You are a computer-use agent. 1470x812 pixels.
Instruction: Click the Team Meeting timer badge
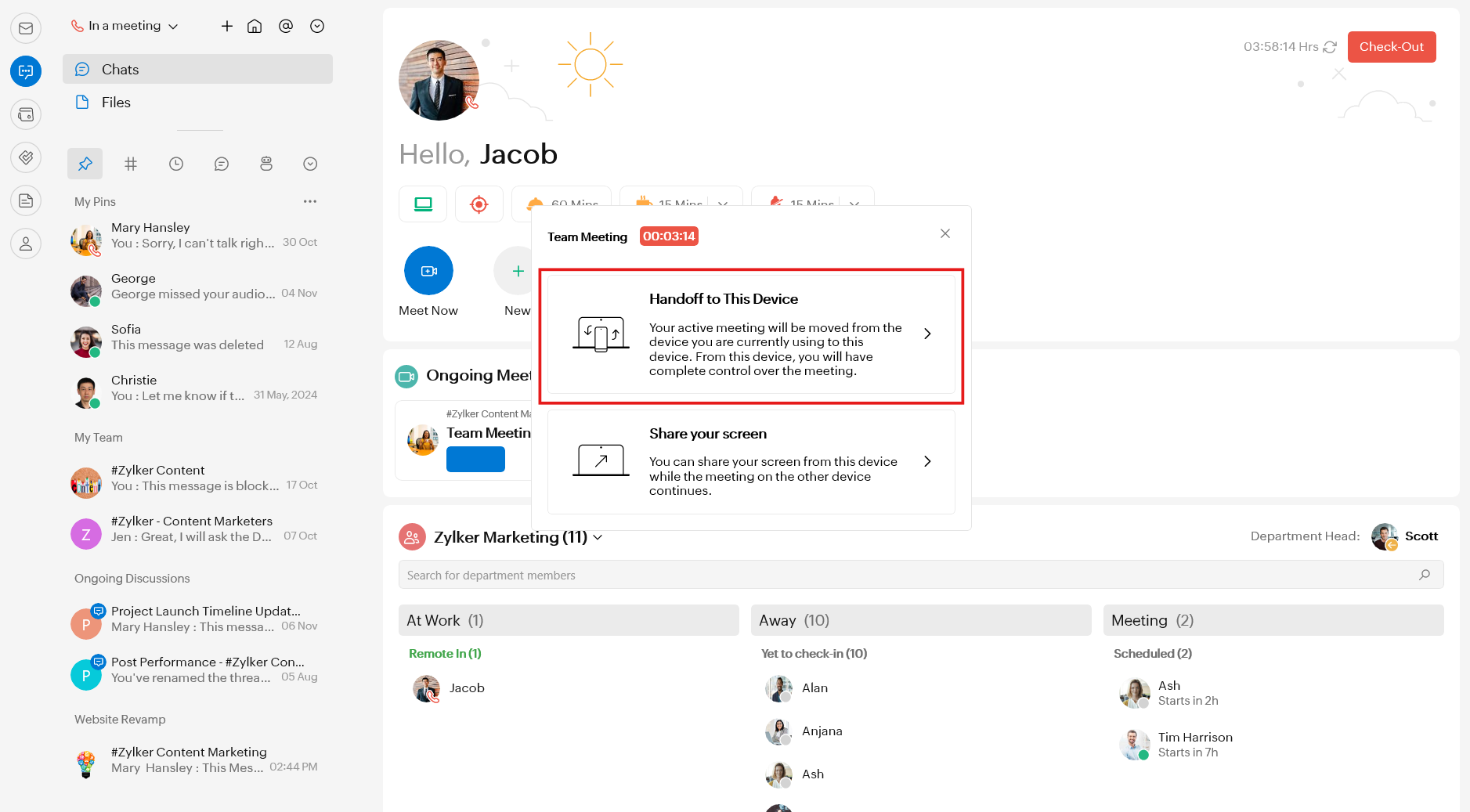click(x=669, y=236)
